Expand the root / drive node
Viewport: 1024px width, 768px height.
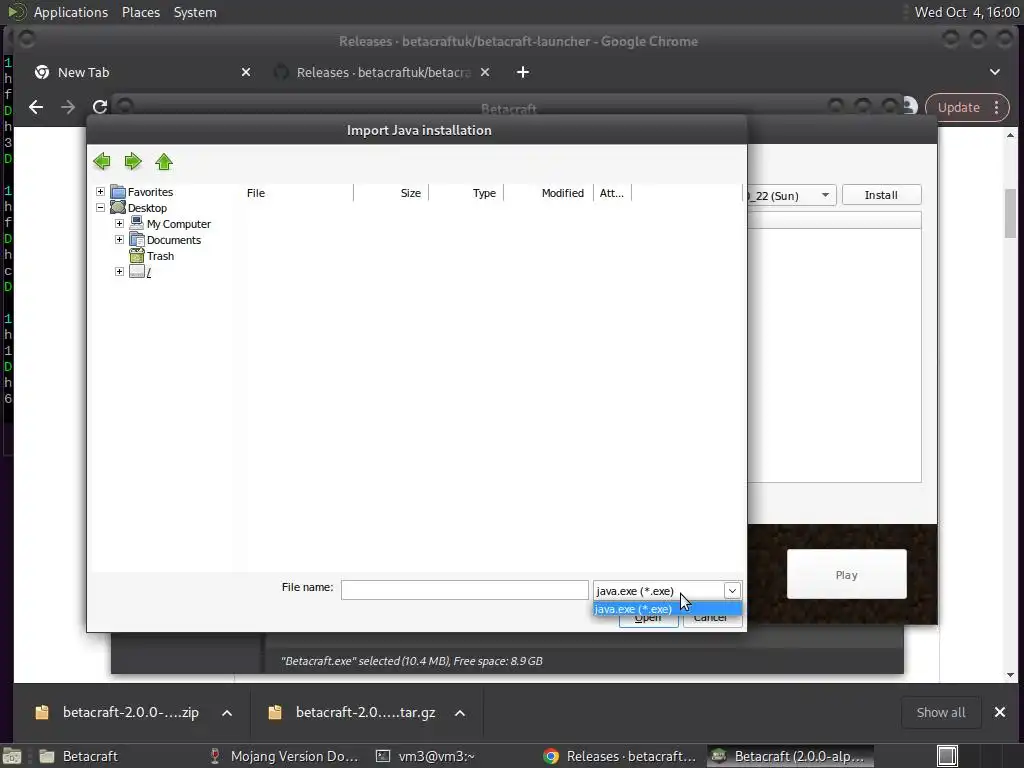pos(120,272)
